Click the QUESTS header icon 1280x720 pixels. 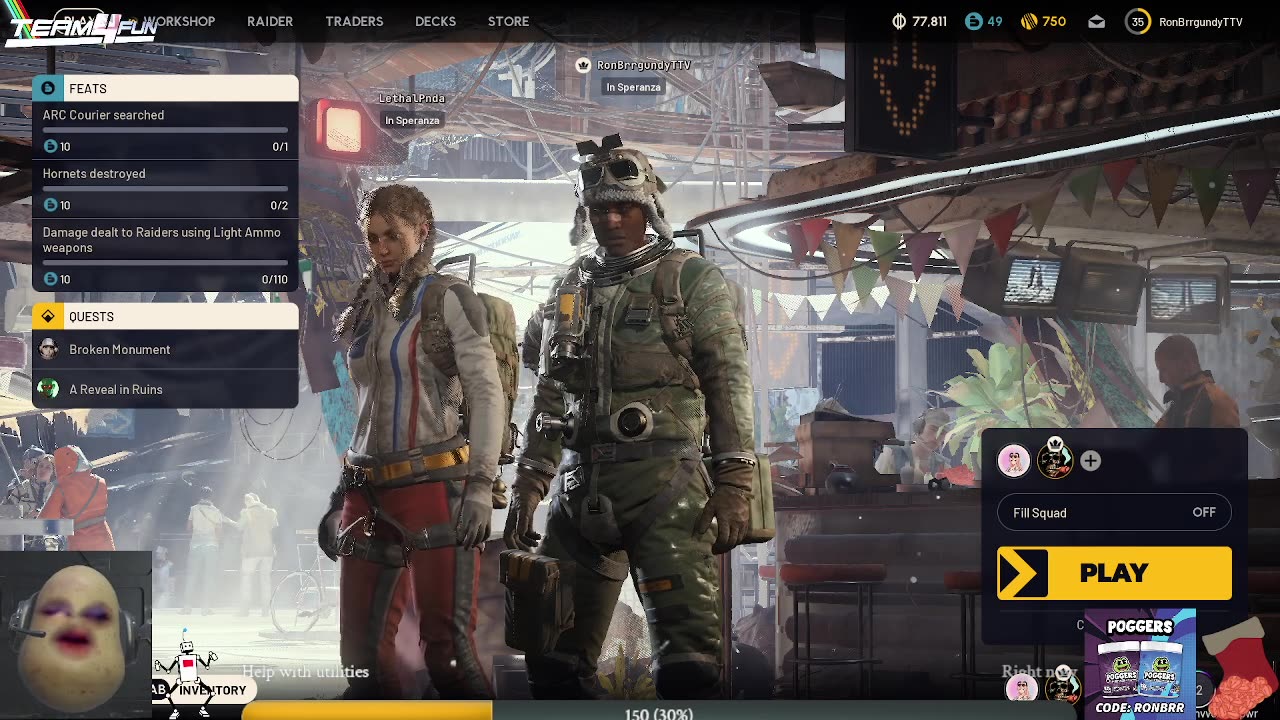[x=48, y=316]
